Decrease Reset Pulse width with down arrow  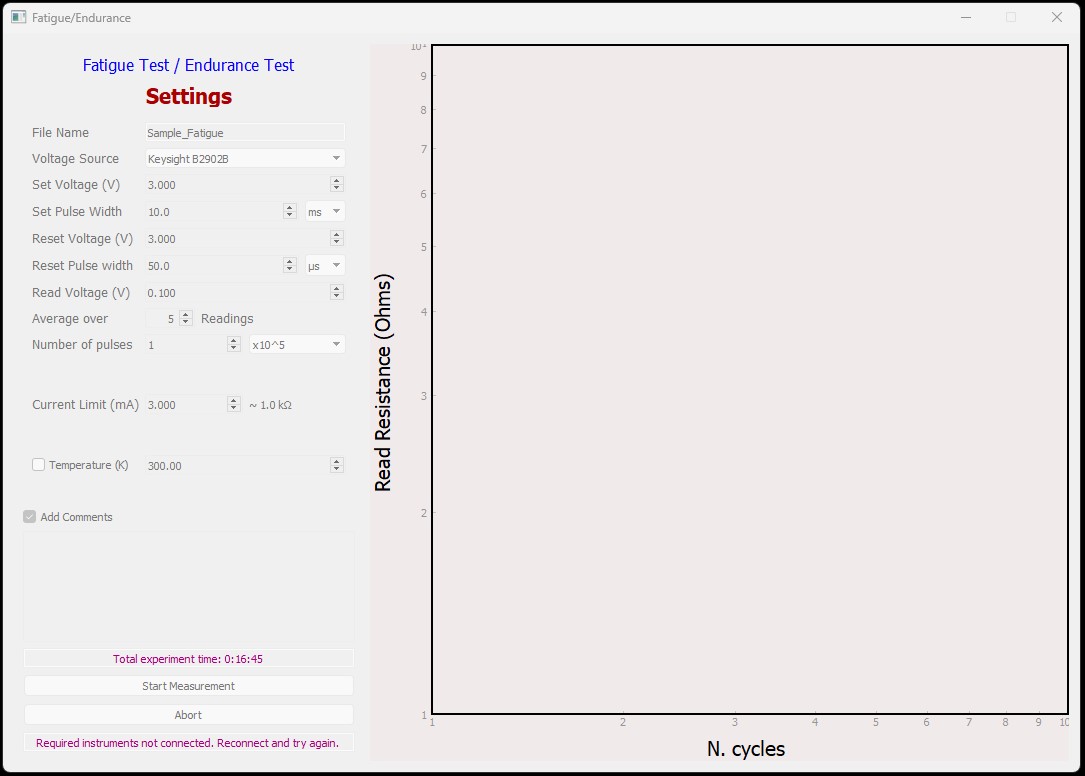290,269
